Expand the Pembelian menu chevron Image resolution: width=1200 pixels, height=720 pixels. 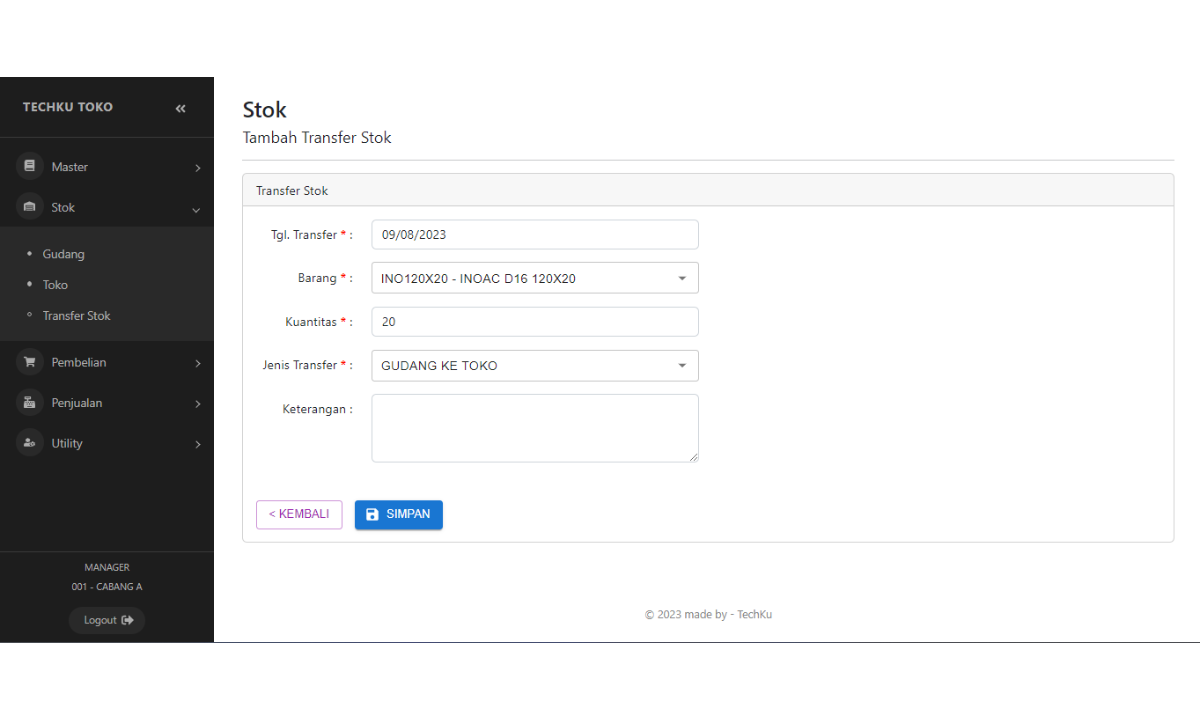point(197,363)
